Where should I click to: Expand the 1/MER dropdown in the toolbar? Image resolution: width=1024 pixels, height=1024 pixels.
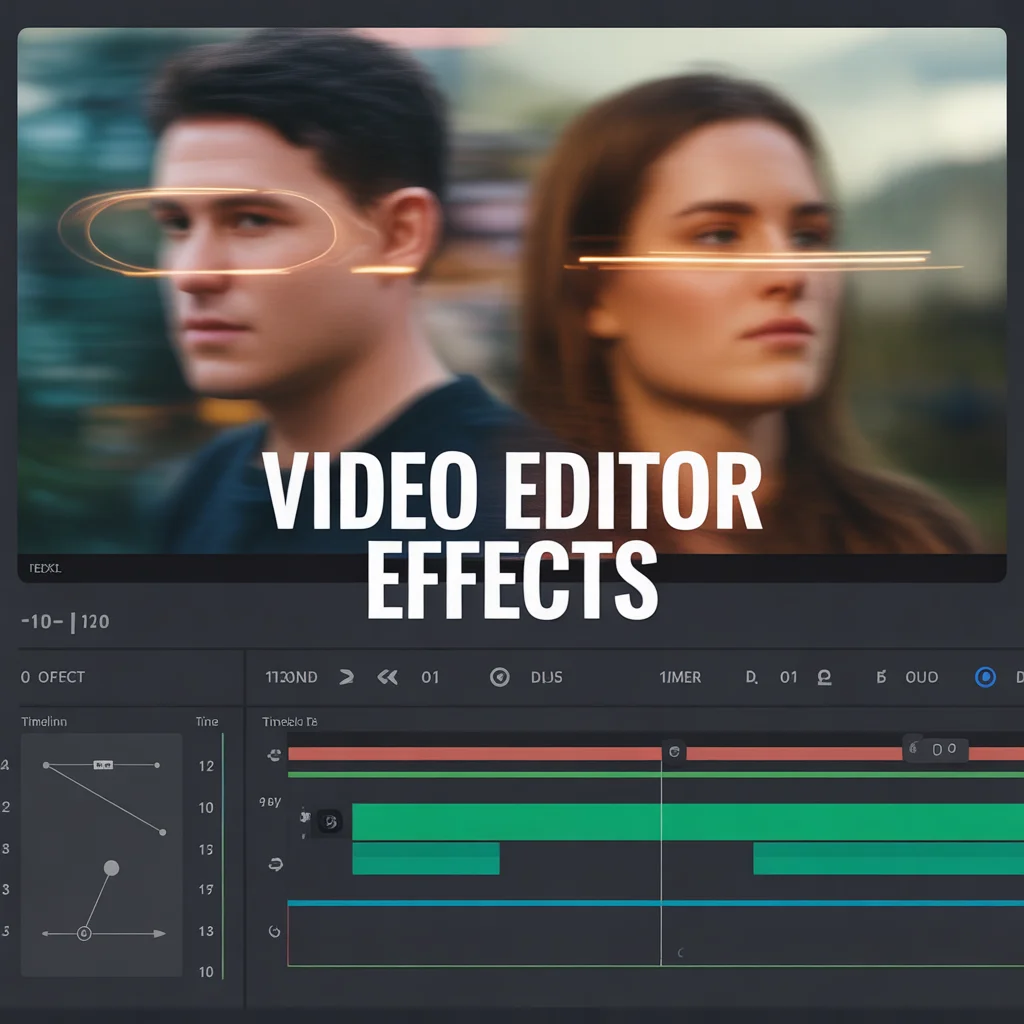coord(680,677)
